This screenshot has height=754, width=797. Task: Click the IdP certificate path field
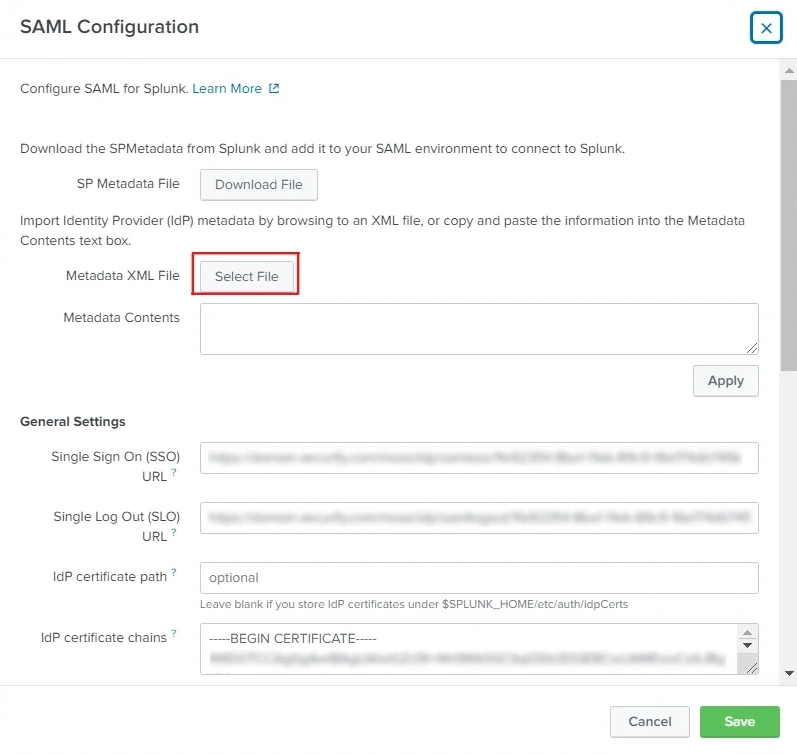pos(478,578)
